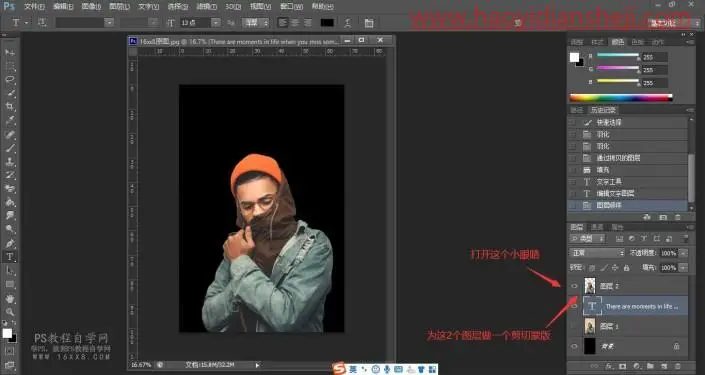The image size is (705, 375).
Task: Show hidden layer 图层 1 via eye box
Action: point(574,326)
